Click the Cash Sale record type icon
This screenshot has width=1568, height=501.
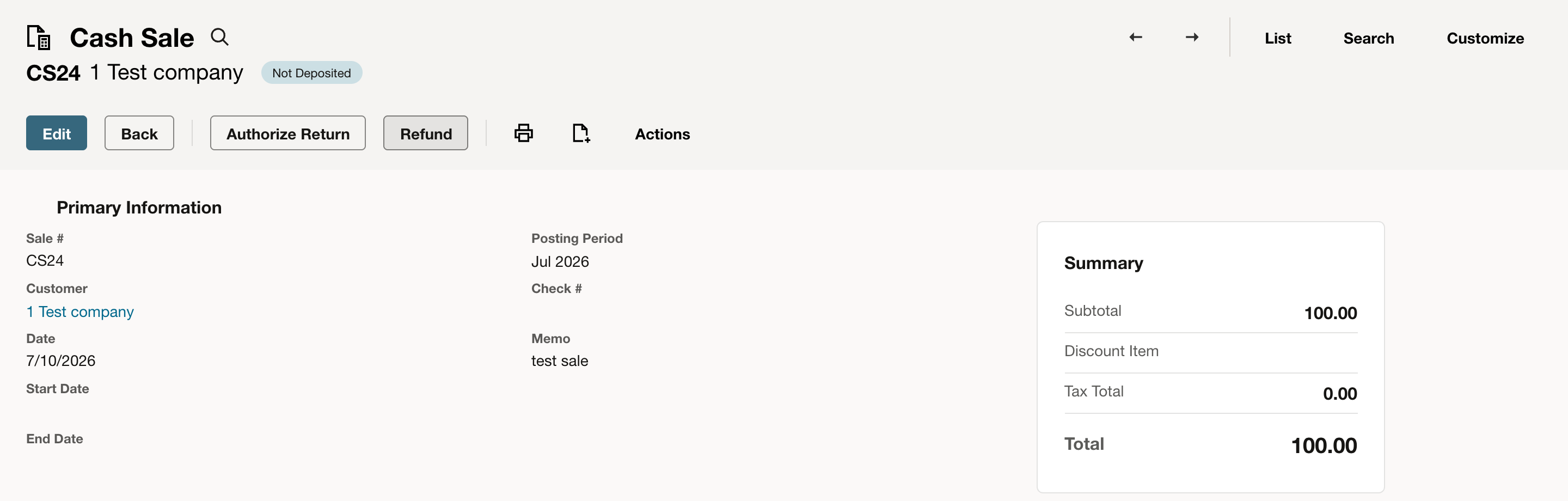[x=38, y=38]
